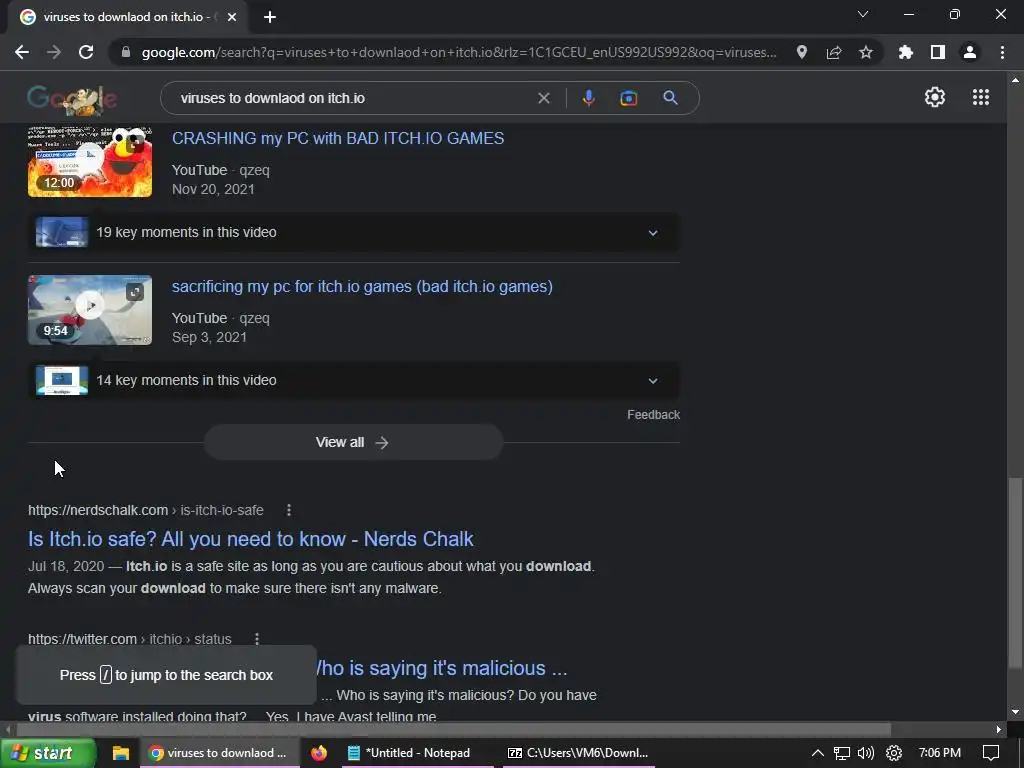Open the 'saying it's malicious' Twitter result
Viewport: 1024px width, 768px height.
coord(441,668)
